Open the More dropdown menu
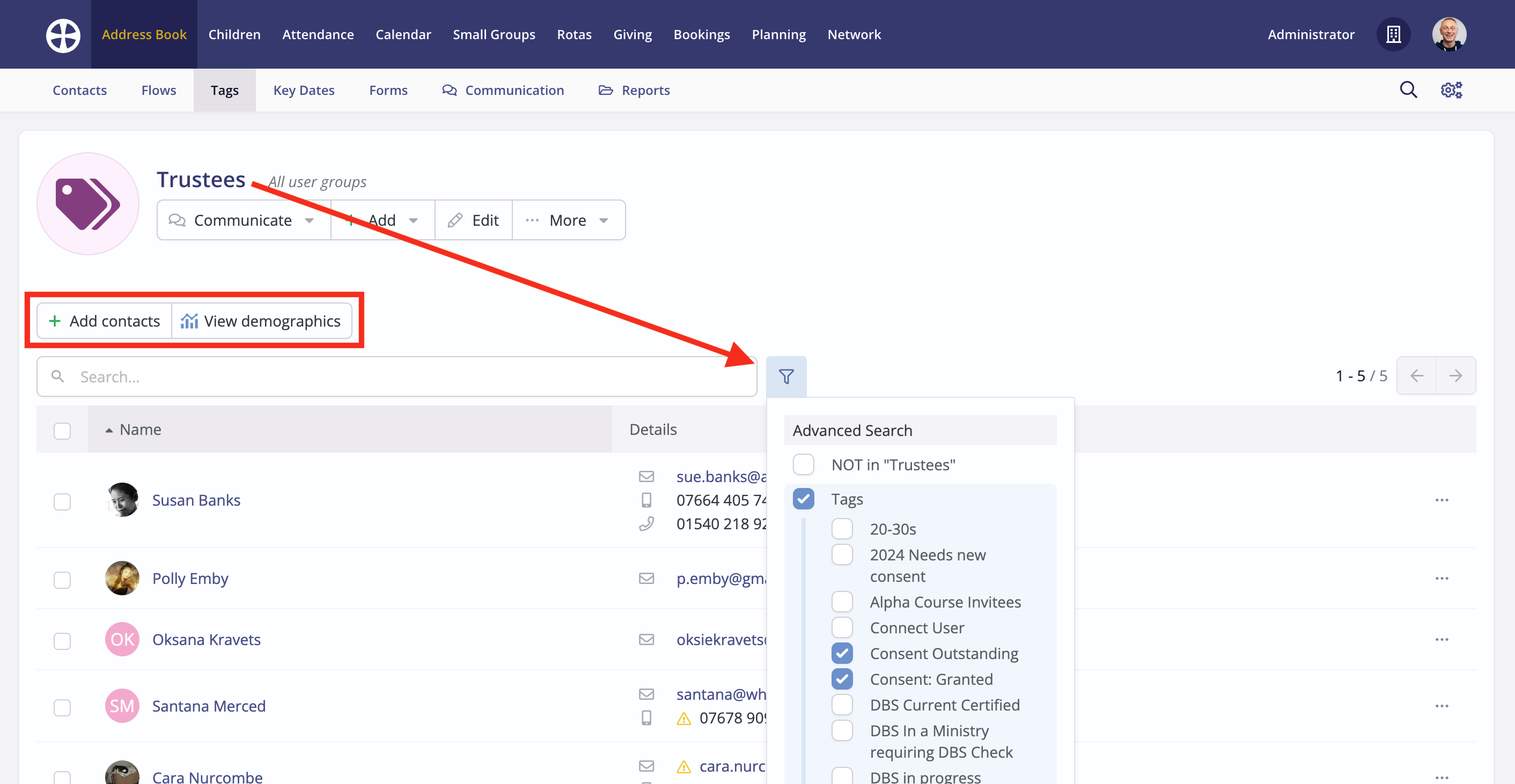Viewport: 1515px width, 784px height. pos(568,220)
